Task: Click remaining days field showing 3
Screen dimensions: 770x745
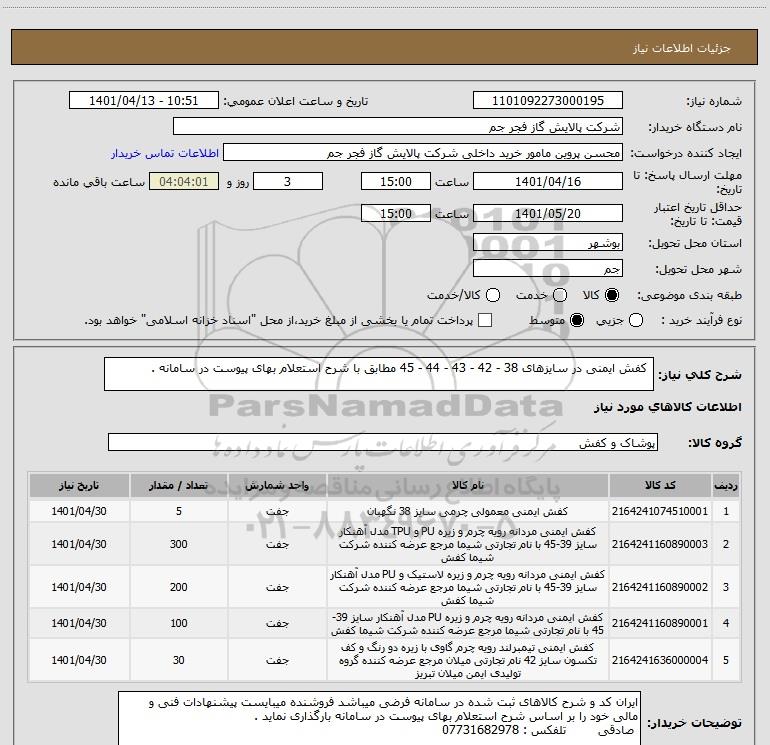Action: coord(288,181)
